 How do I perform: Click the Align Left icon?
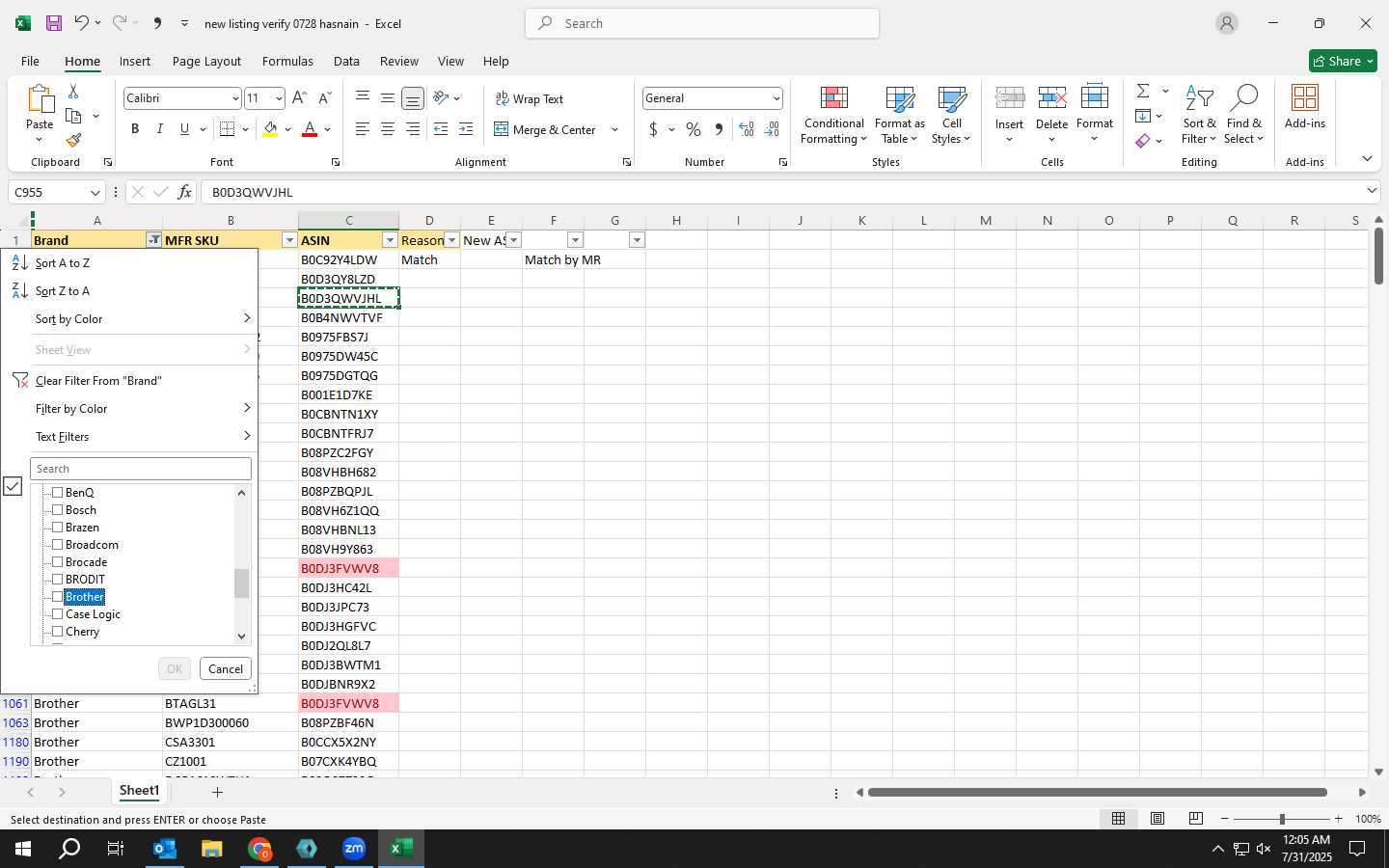point(363,129)
